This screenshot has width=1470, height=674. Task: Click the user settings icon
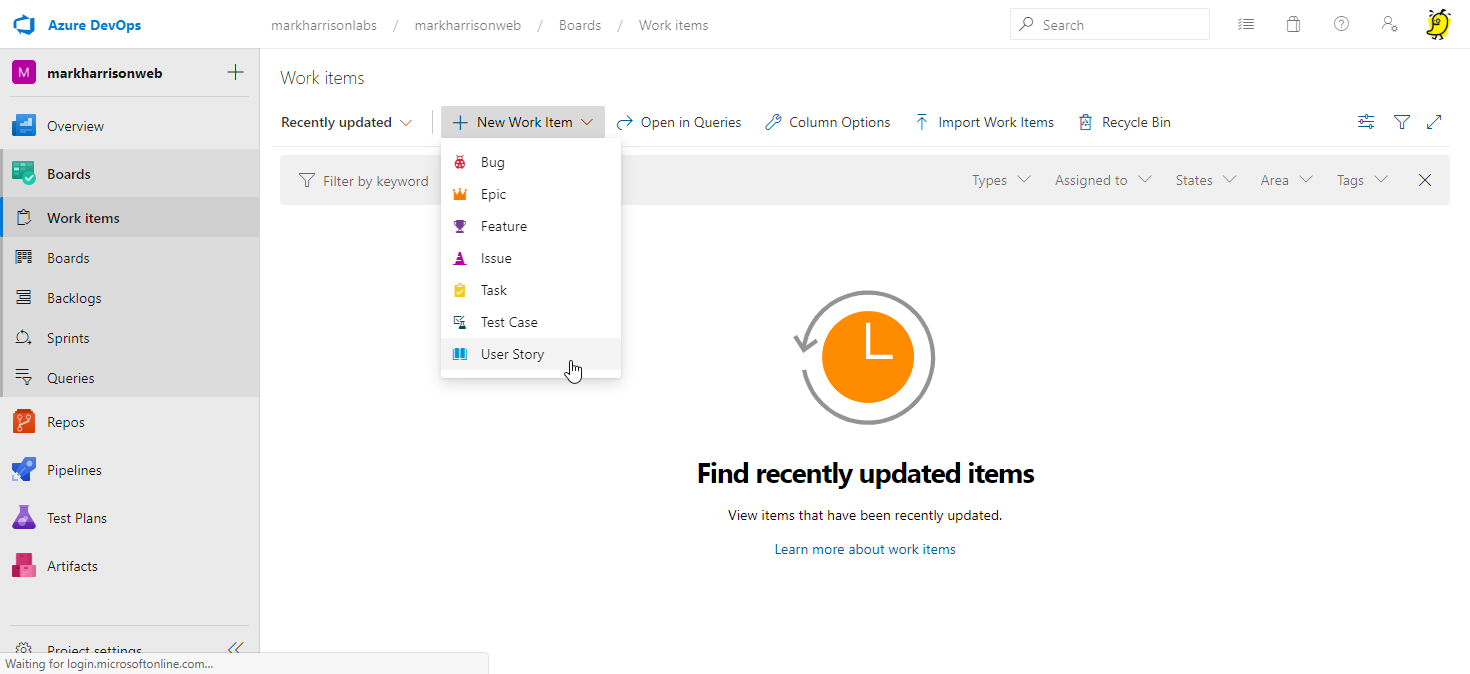tap(1389, 24)
